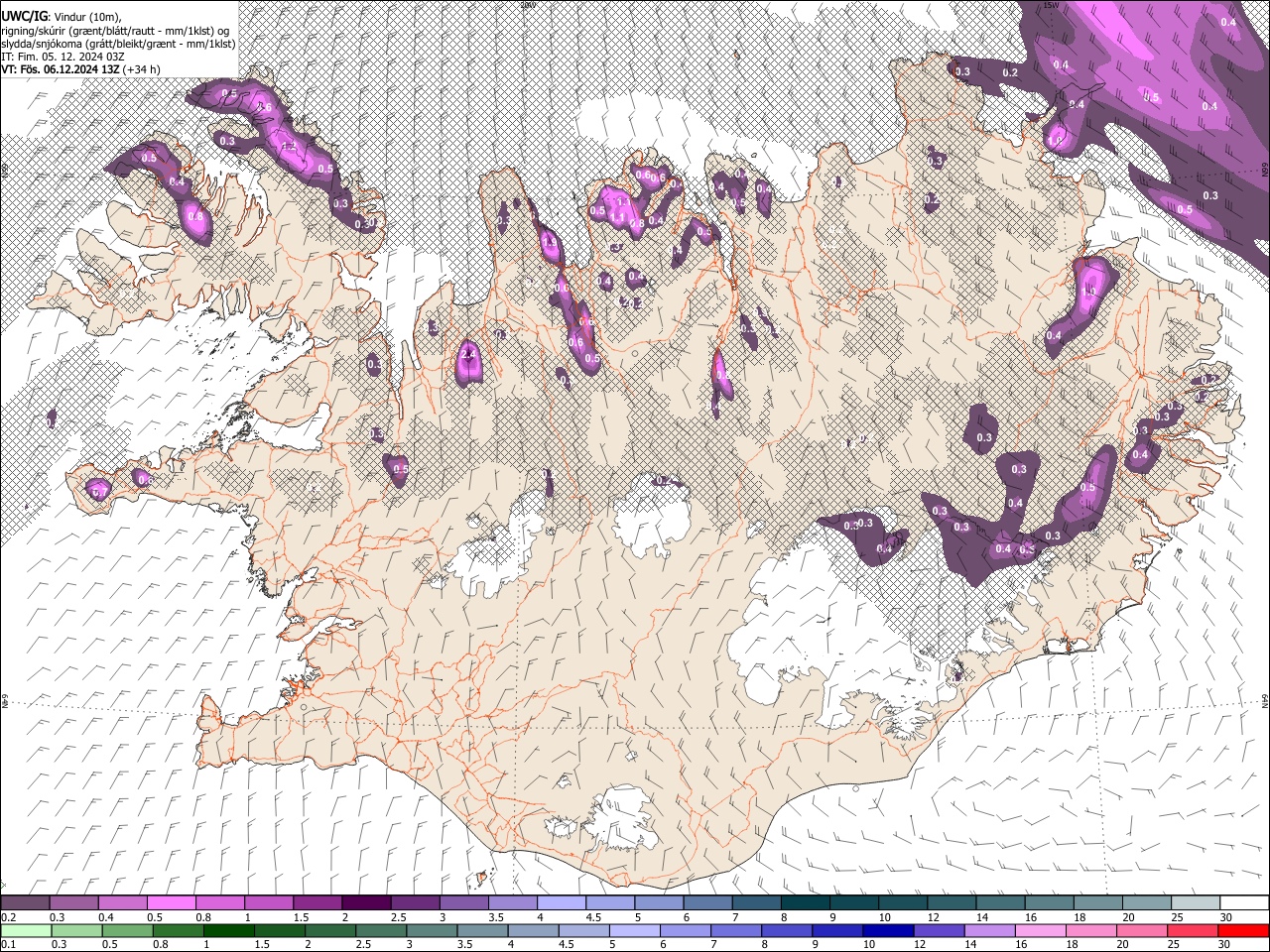Click the 'VT: Fös. 06.12.2024 13Z (+34 h)' line
Viewport: 1270px width, 952px height.
[81, 69]
